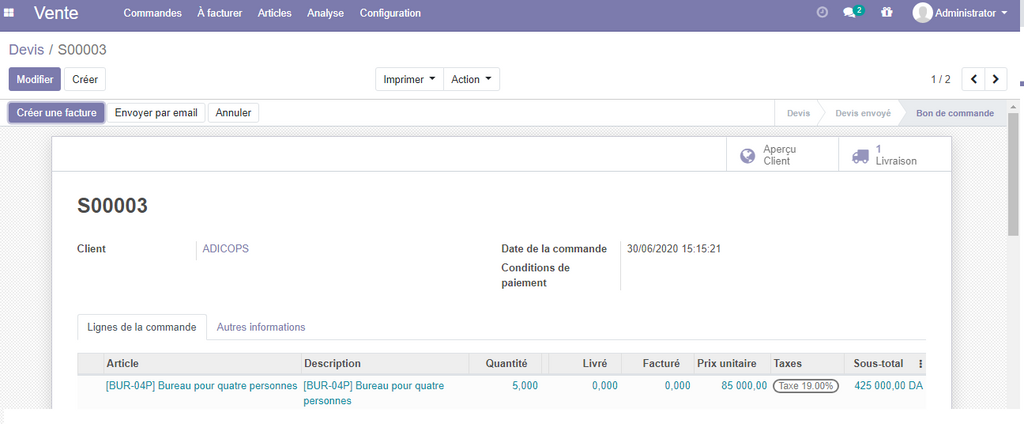Click the Devis breadcrumb link
This screenshot has height=424, width=1024.
point(26,50)
